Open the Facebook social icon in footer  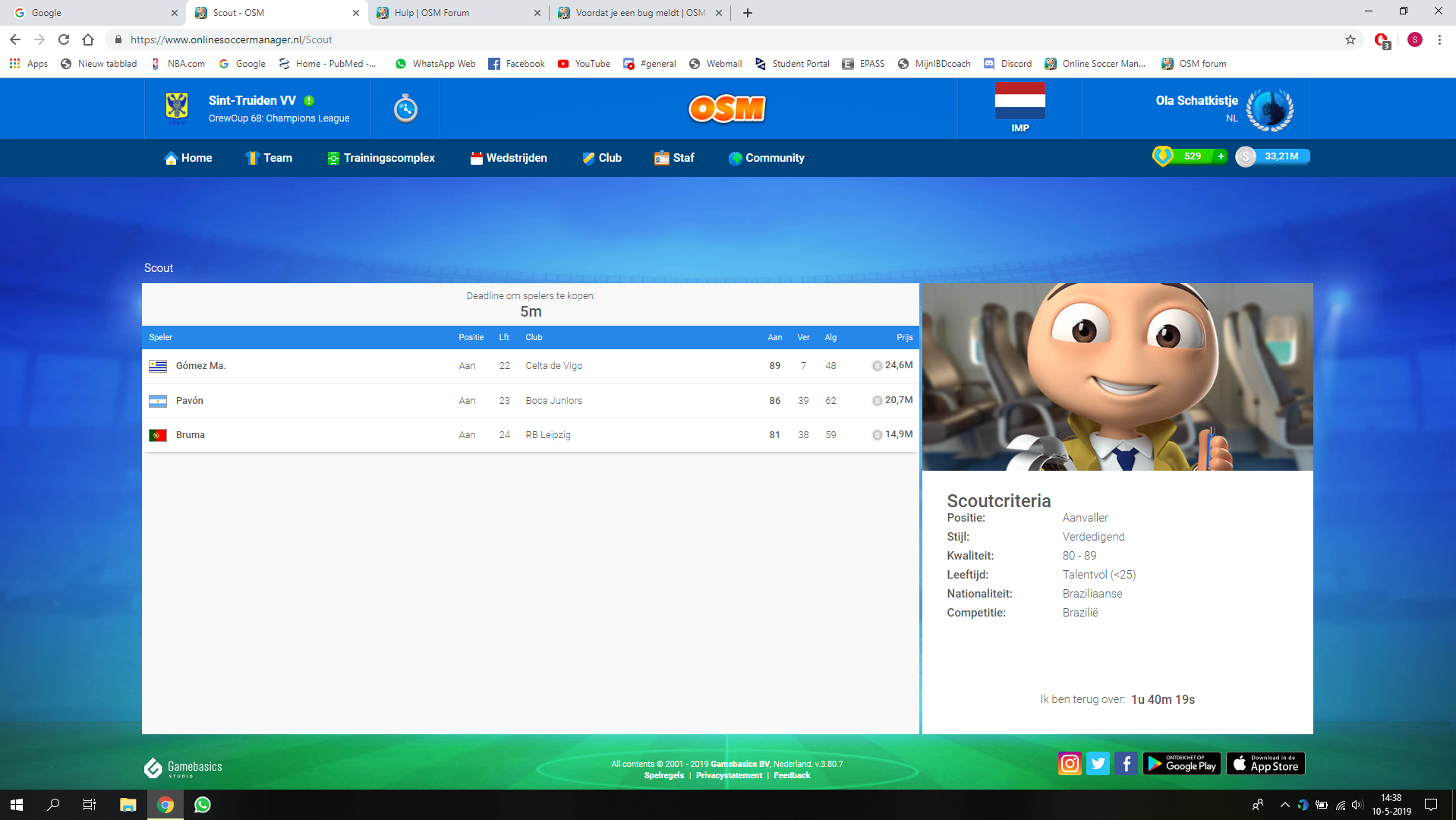point(1126,763)
